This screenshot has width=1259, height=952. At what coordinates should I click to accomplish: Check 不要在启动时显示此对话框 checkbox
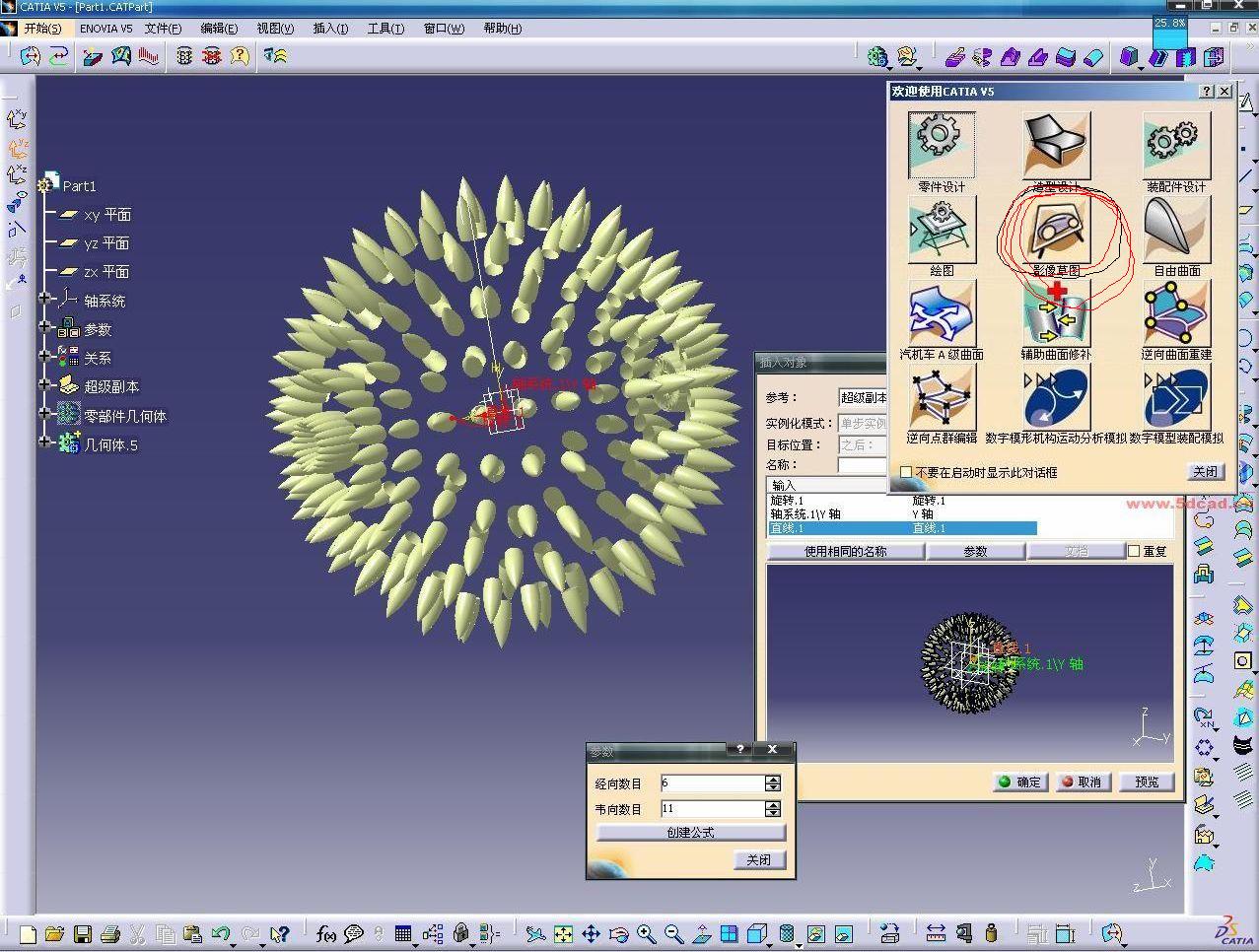(x=906, y=473)
